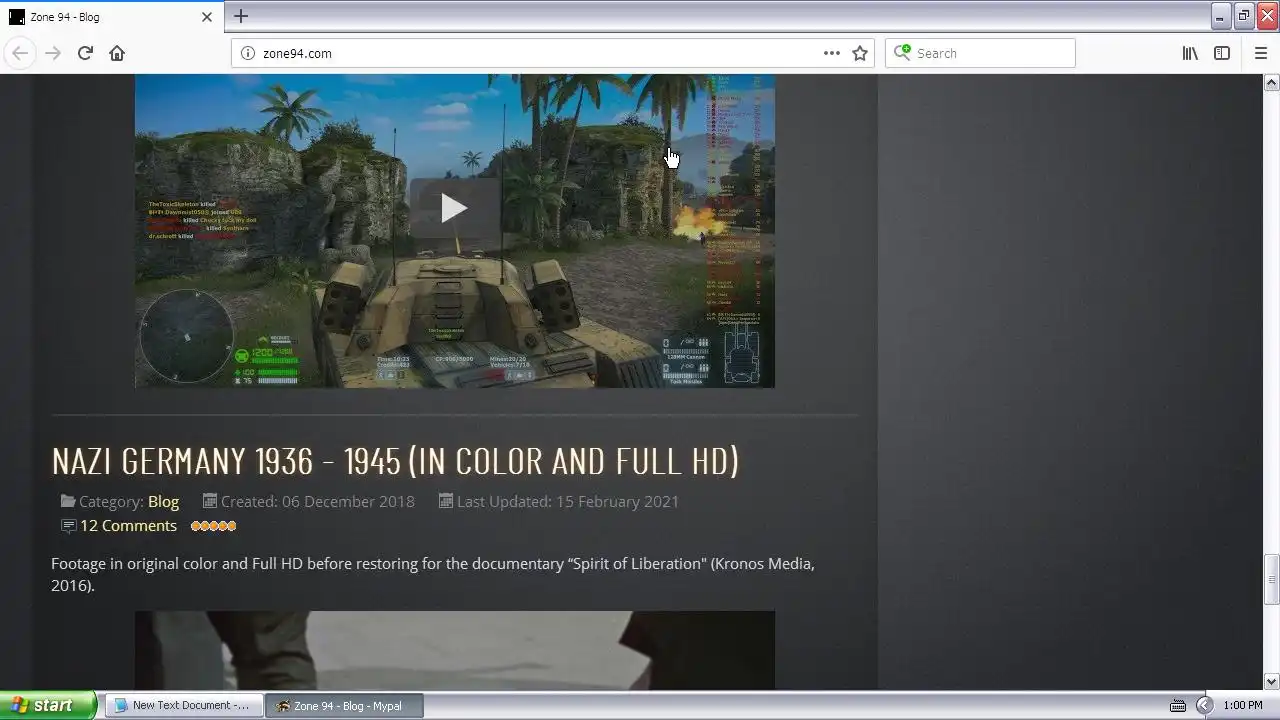
Task: Click the browser Back arrow
Action: [x=20, y=53]
